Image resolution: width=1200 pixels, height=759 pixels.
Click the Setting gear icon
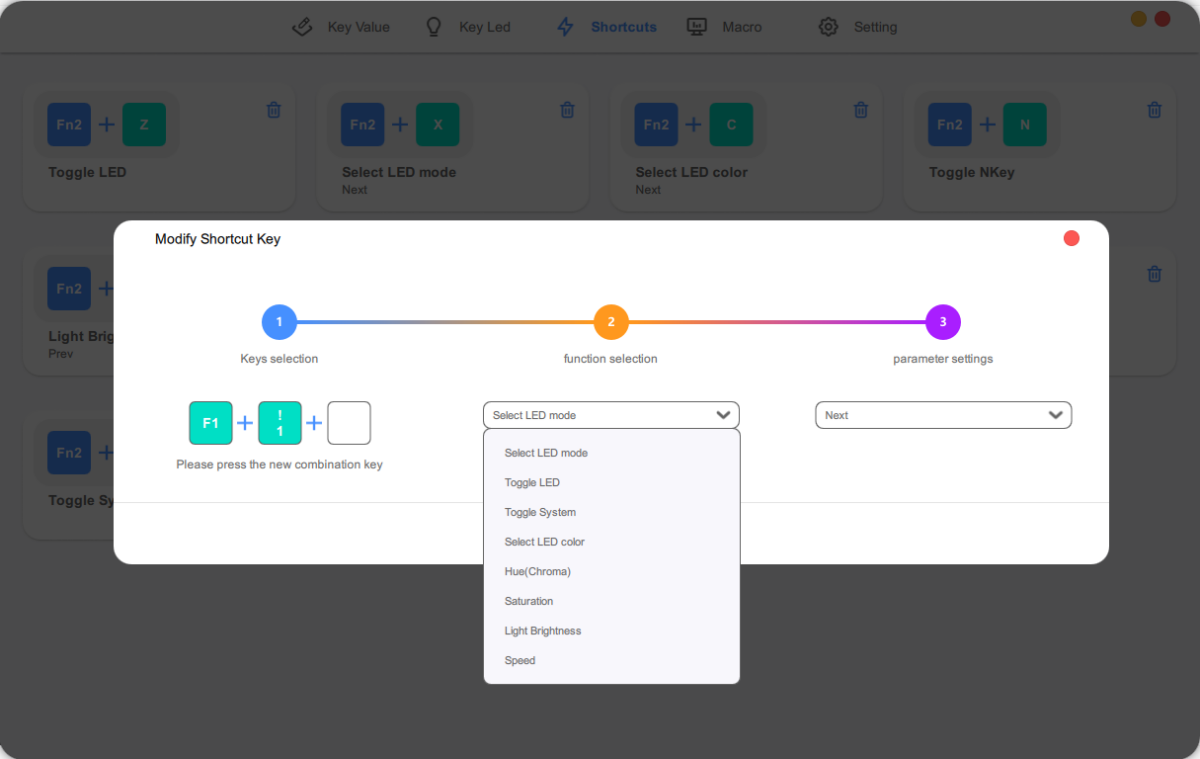coord(828,27)
